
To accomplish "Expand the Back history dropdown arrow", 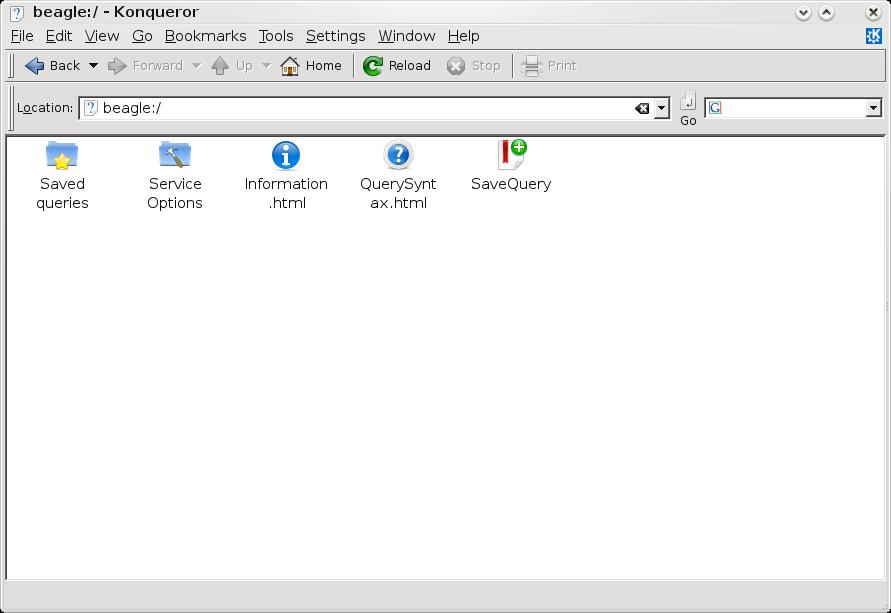I will tap(93, 66).
